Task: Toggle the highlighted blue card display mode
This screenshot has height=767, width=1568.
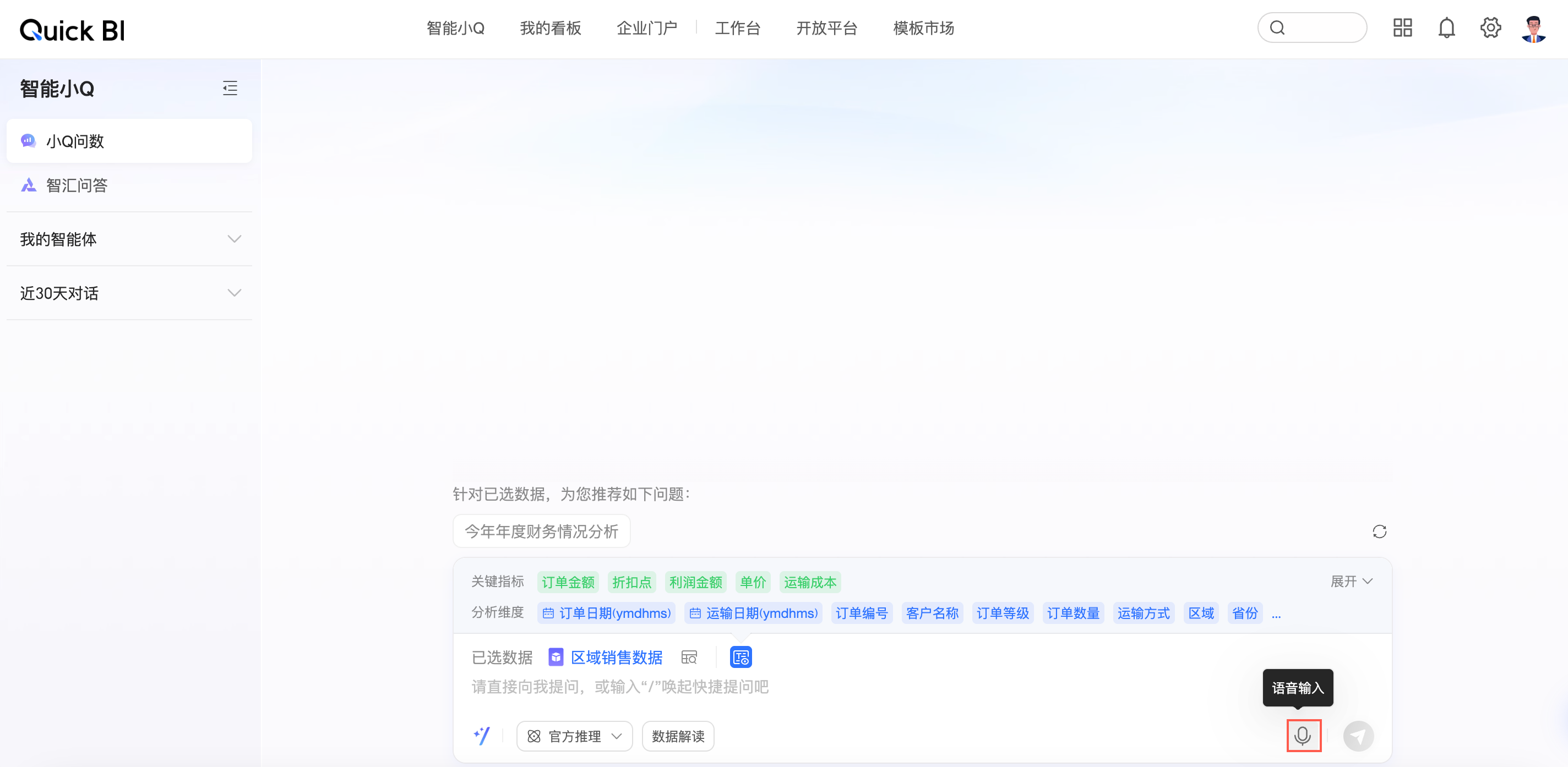Action: coord(741,658)
